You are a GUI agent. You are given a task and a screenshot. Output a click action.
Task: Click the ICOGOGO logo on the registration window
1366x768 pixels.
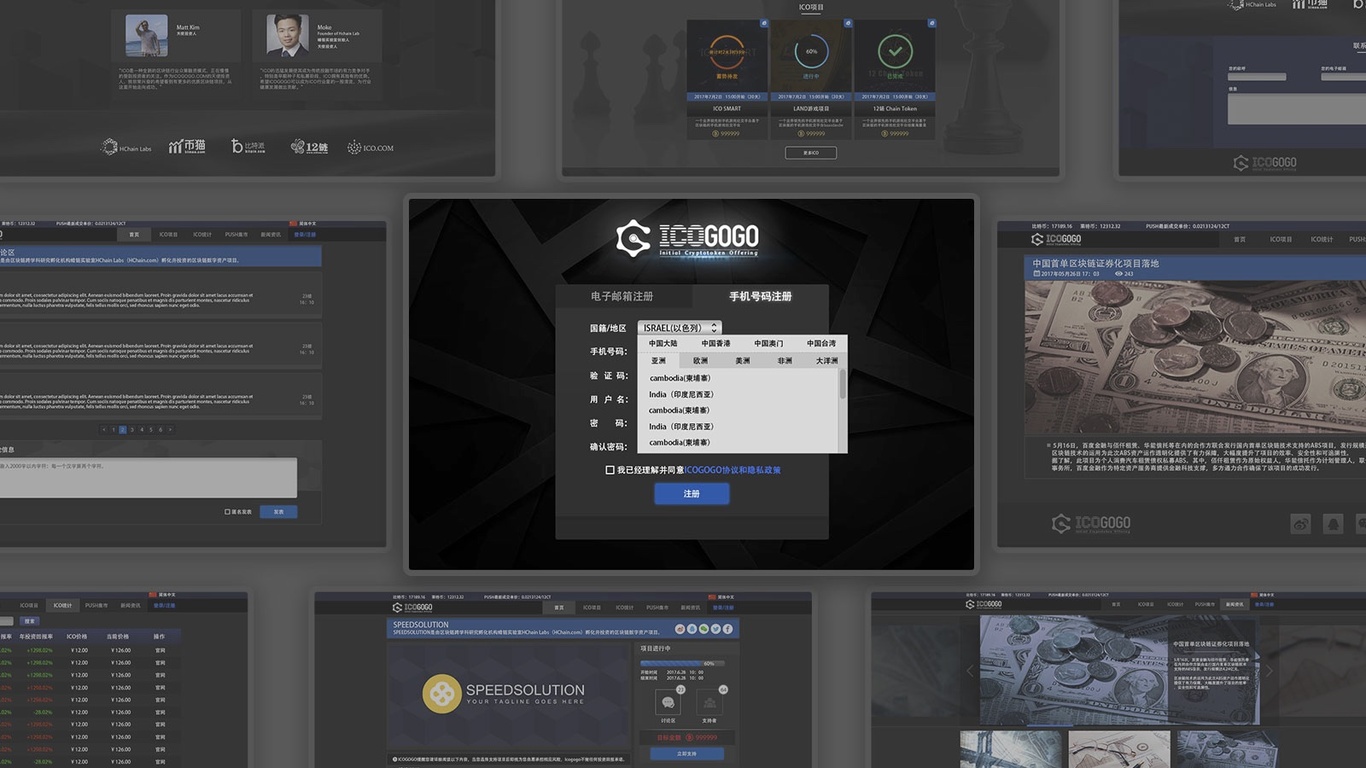pos(688,240)
